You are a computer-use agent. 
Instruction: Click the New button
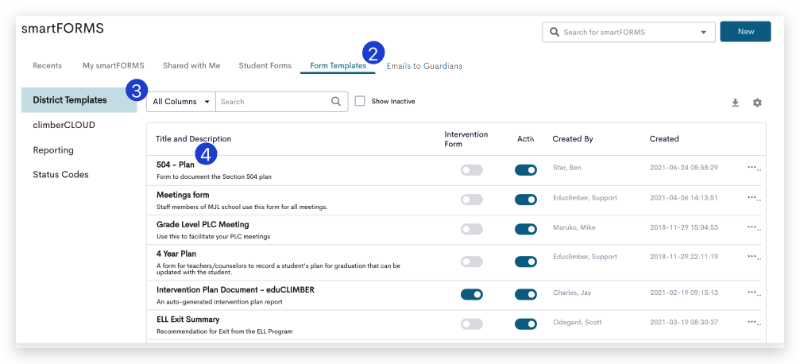point(745,32)
